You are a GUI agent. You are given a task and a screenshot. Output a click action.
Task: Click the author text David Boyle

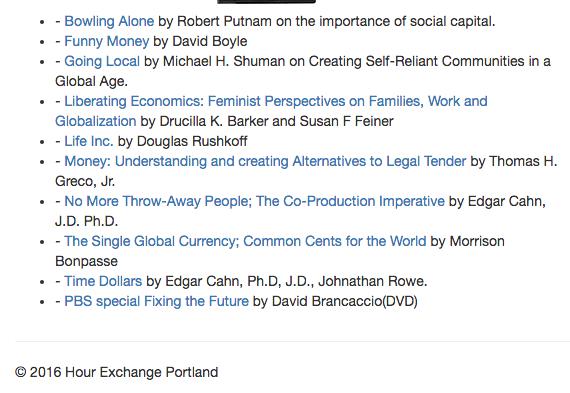pyautogui.click(x=210, y=41)
